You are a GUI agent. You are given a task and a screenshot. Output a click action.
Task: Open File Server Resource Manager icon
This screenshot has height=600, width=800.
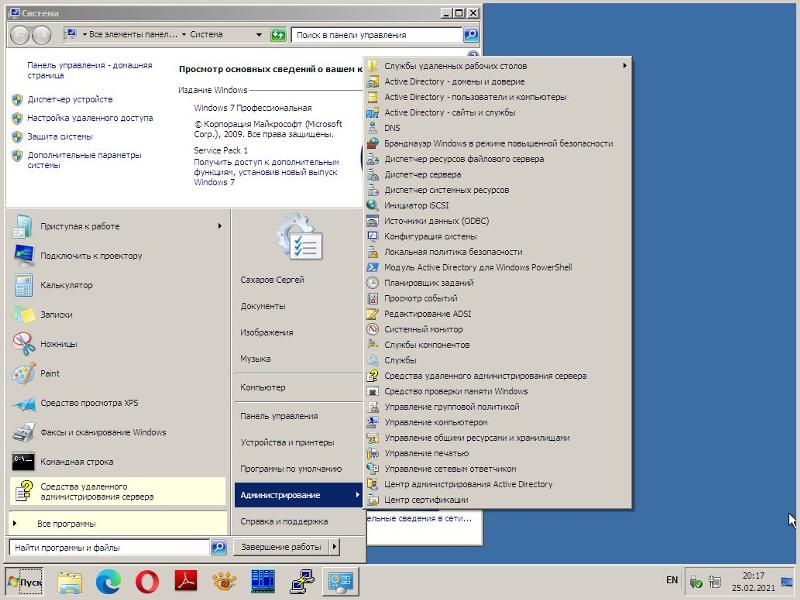373,159
